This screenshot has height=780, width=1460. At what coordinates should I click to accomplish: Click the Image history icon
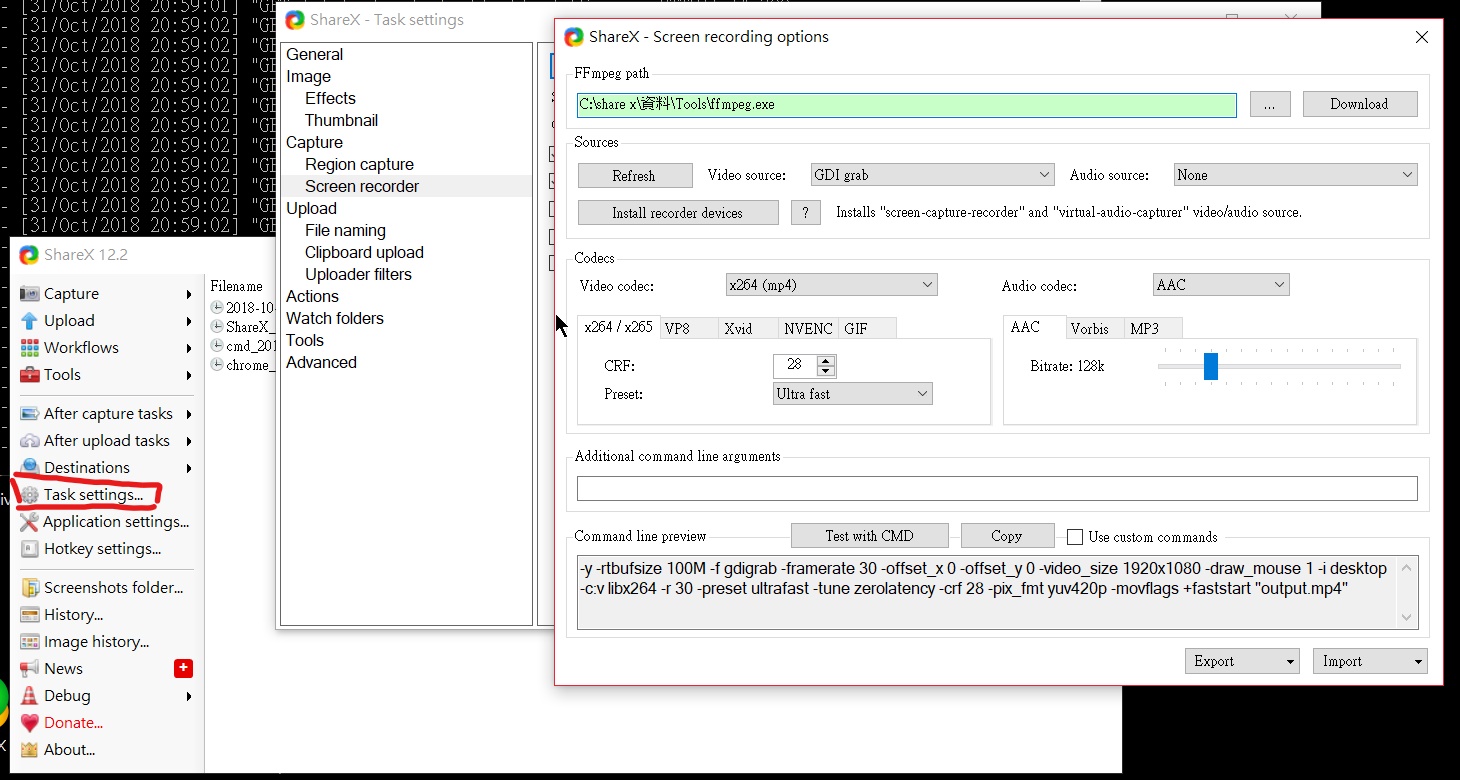pyautogui.click(x=30, y=642)
